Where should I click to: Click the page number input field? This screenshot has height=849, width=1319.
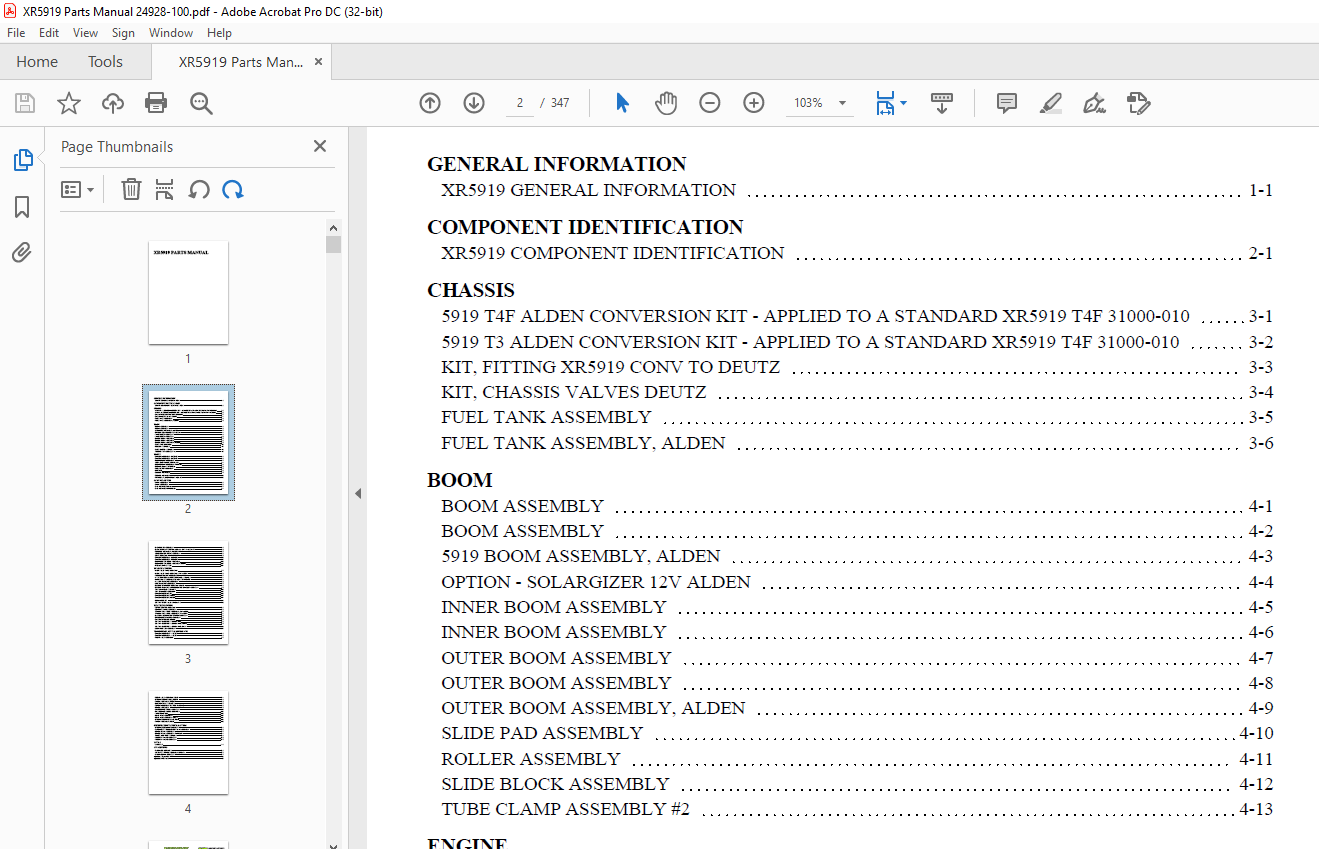520,103
